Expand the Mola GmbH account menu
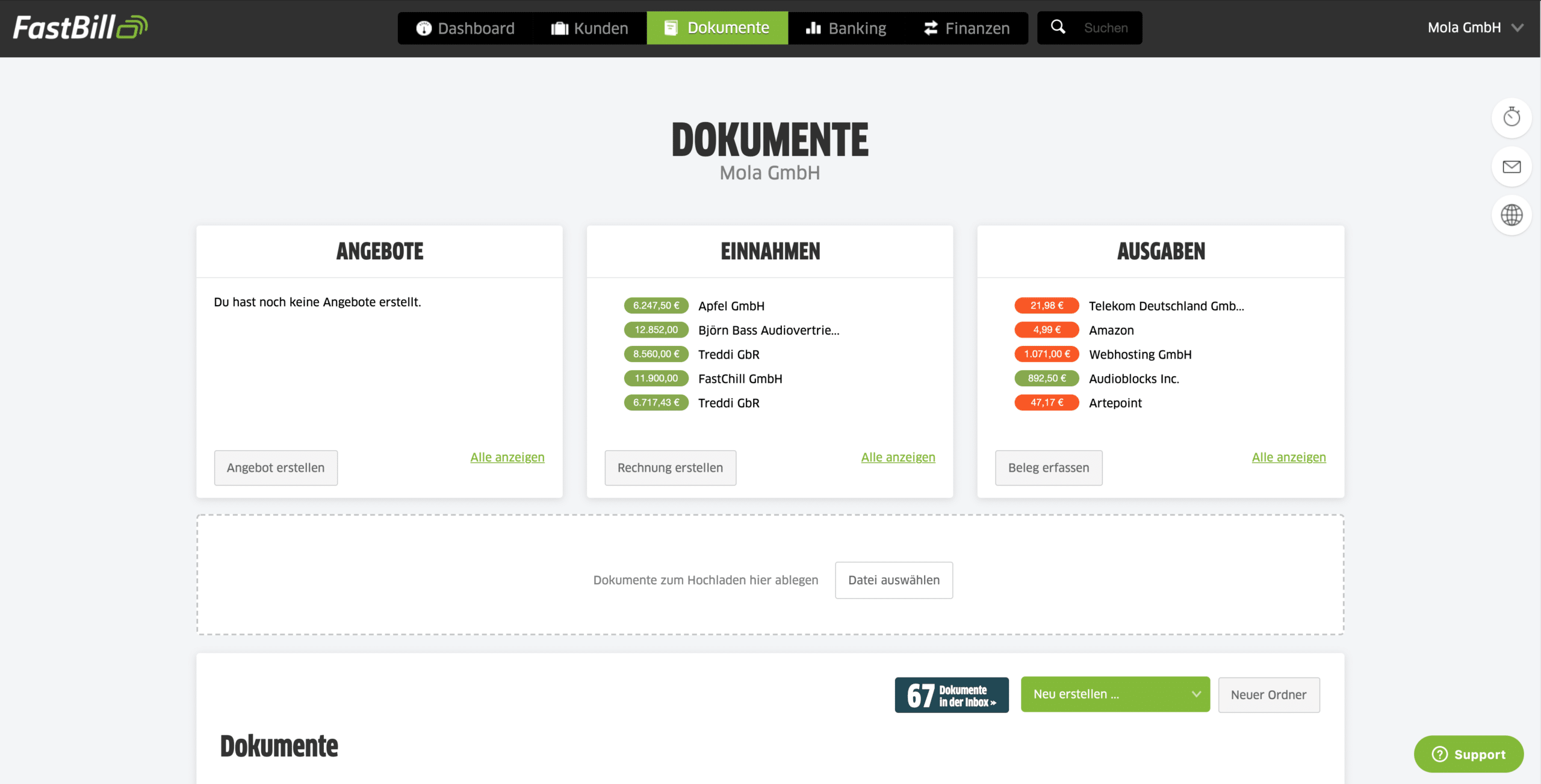The height and width of the screenshot is (784, 1541). pyautogui.click(x=1475, y=28)
